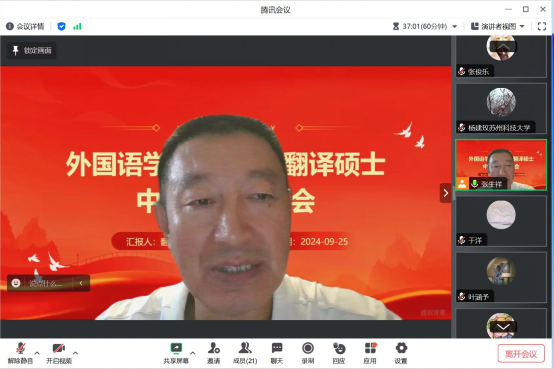
Task: Open the 成员(21) members list
Action: pyautogui.click(x=245, y=353)
